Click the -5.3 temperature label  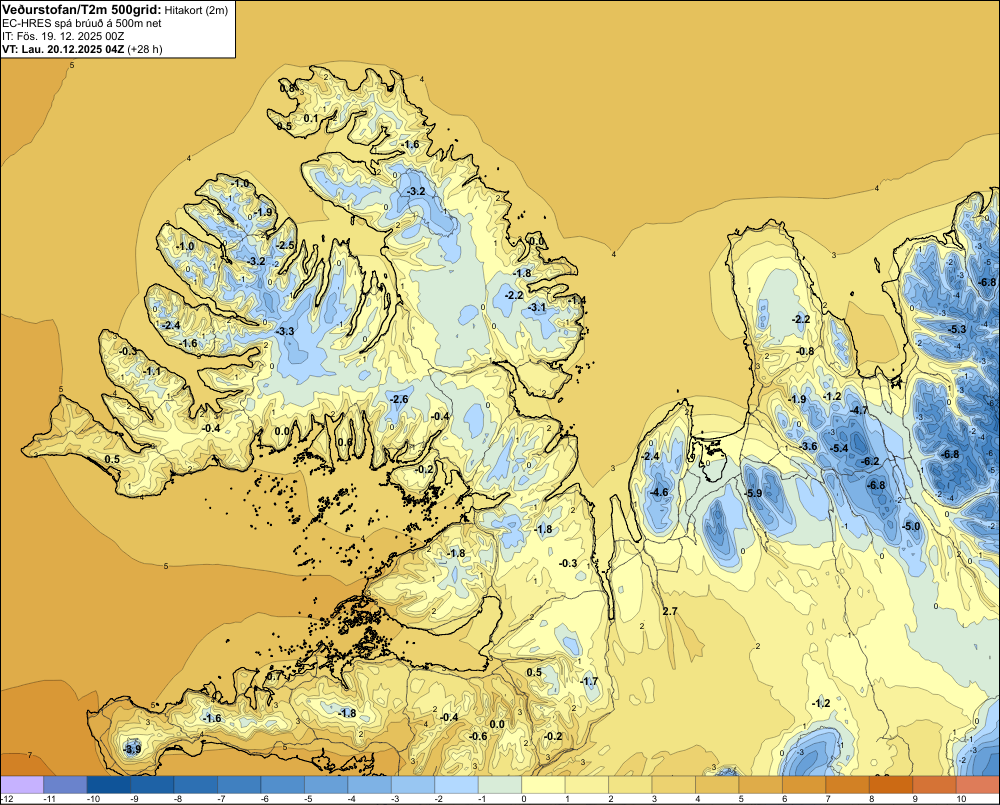[957, 329]
